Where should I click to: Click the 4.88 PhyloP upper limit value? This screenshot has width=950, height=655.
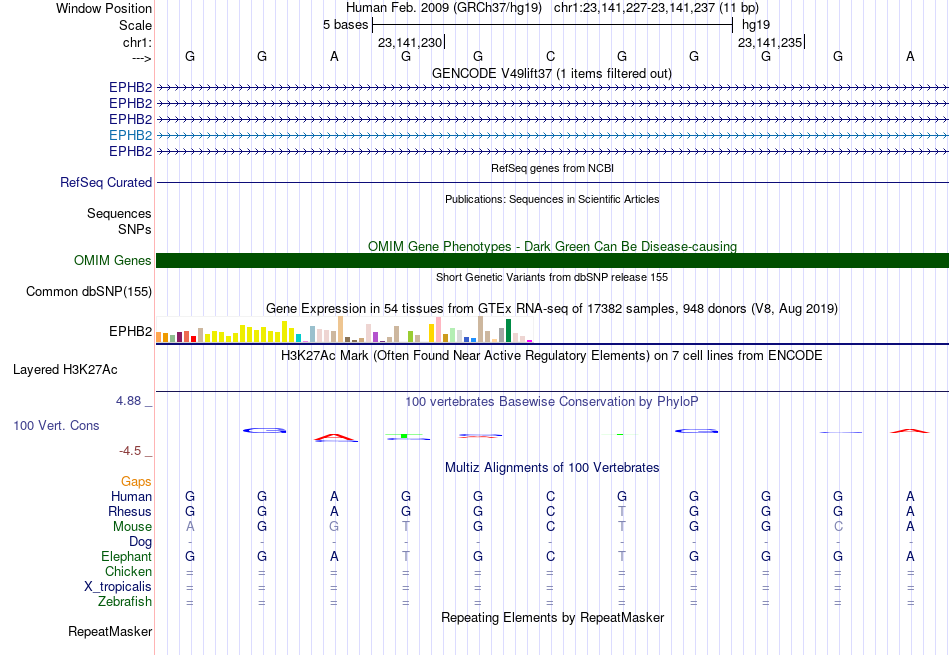click(128, 401)
